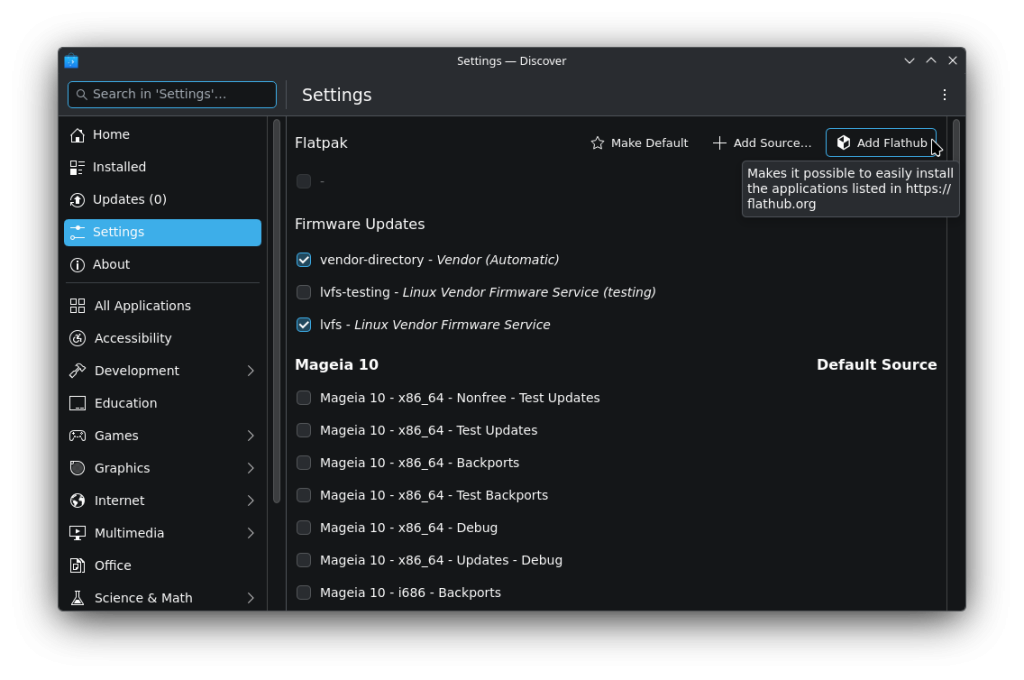Browse All Applications

(163, 306)
